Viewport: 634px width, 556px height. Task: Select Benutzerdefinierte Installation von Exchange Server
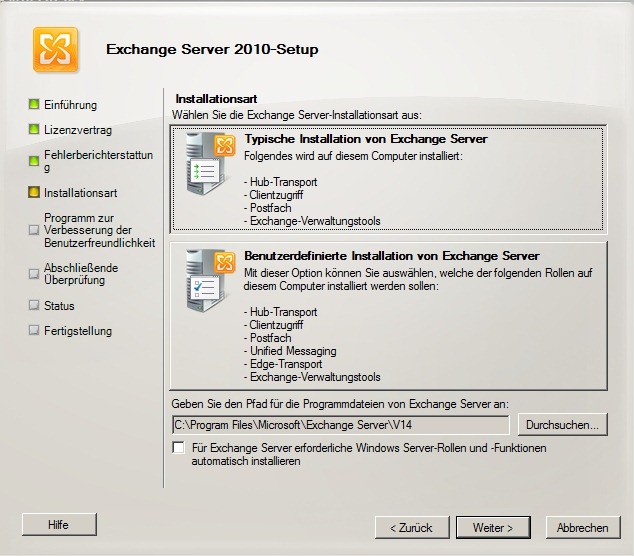click(392, 256)
